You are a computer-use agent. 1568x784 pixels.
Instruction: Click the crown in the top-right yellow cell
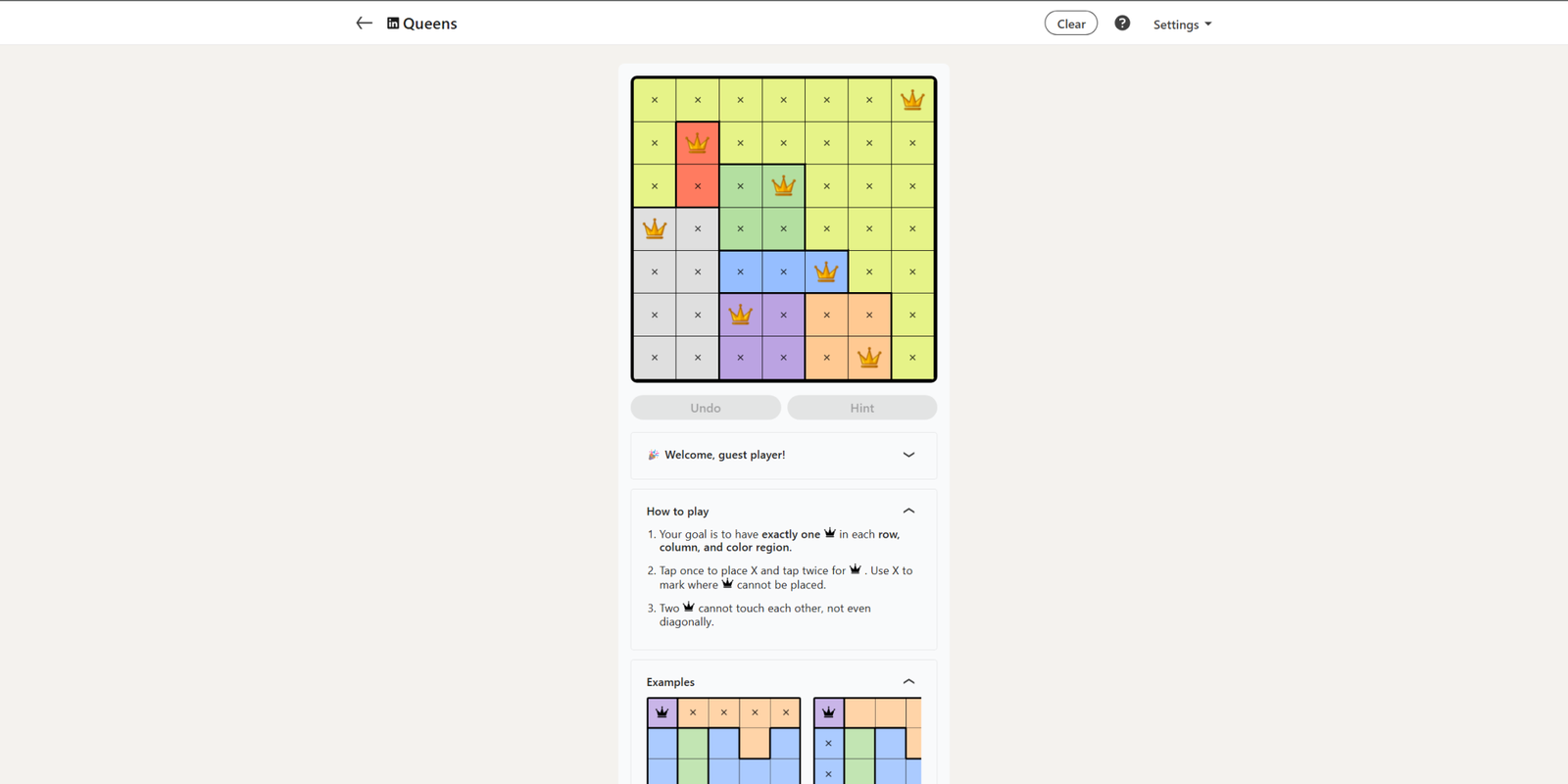click(912, 100)
